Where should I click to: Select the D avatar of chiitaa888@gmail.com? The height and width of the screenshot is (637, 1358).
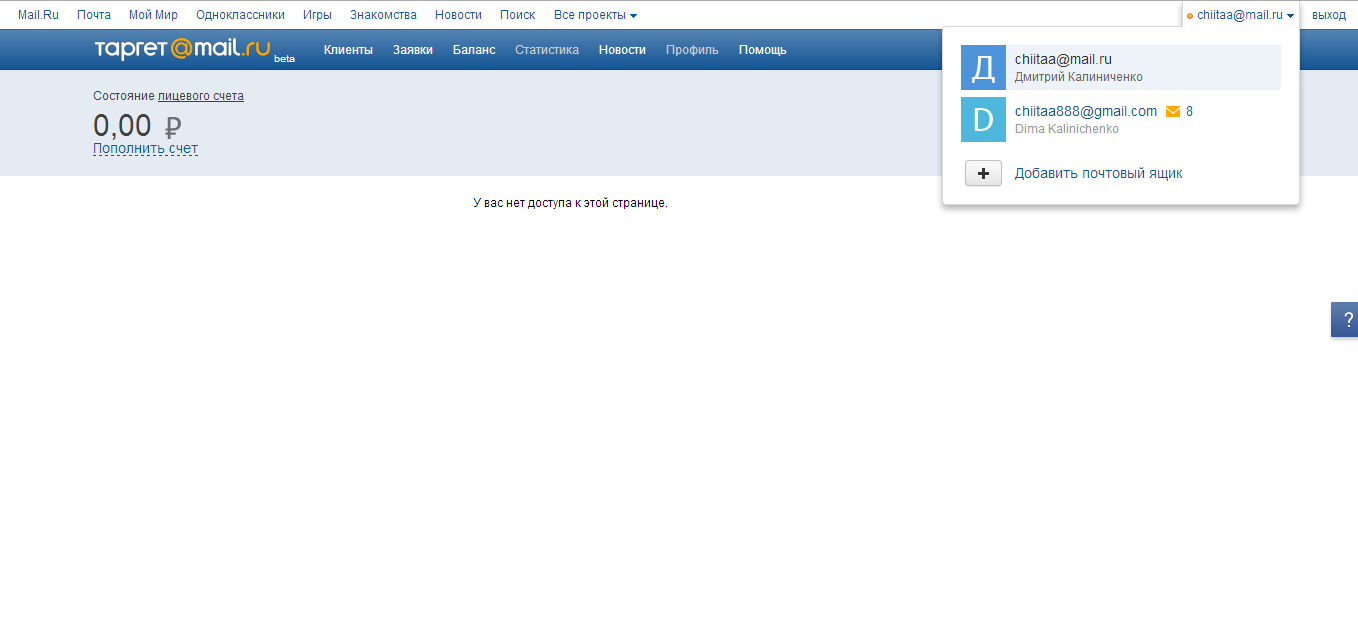(x=983, y=119)
